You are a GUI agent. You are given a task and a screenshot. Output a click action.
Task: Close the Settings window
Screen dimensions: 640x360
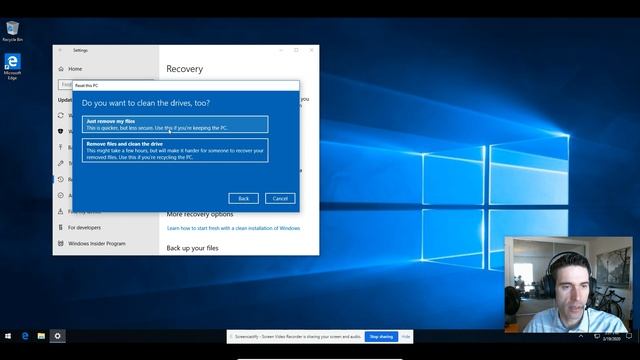point(311,50)
